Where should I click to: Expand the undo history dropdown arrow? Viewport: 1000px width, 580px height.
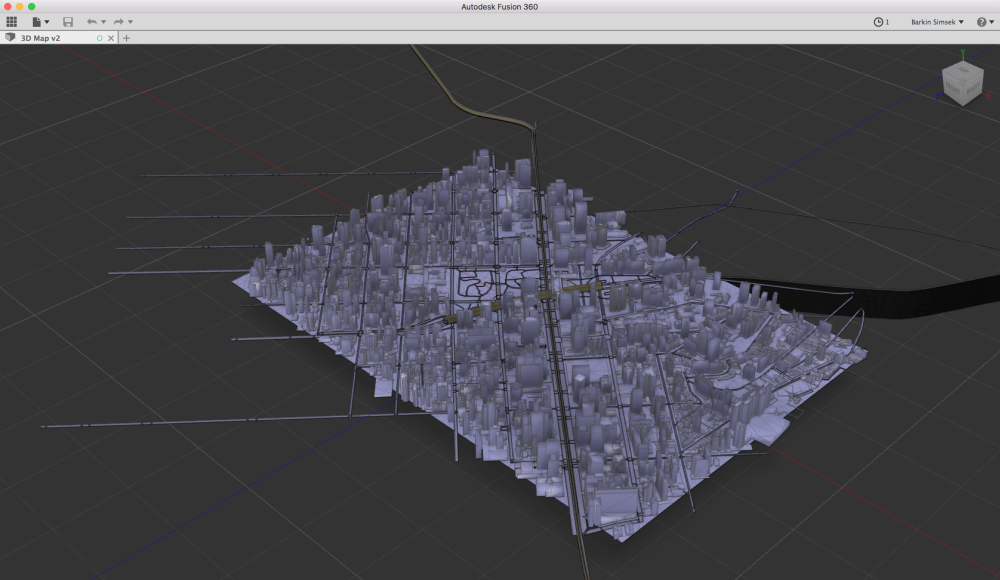tap(103, 22)
